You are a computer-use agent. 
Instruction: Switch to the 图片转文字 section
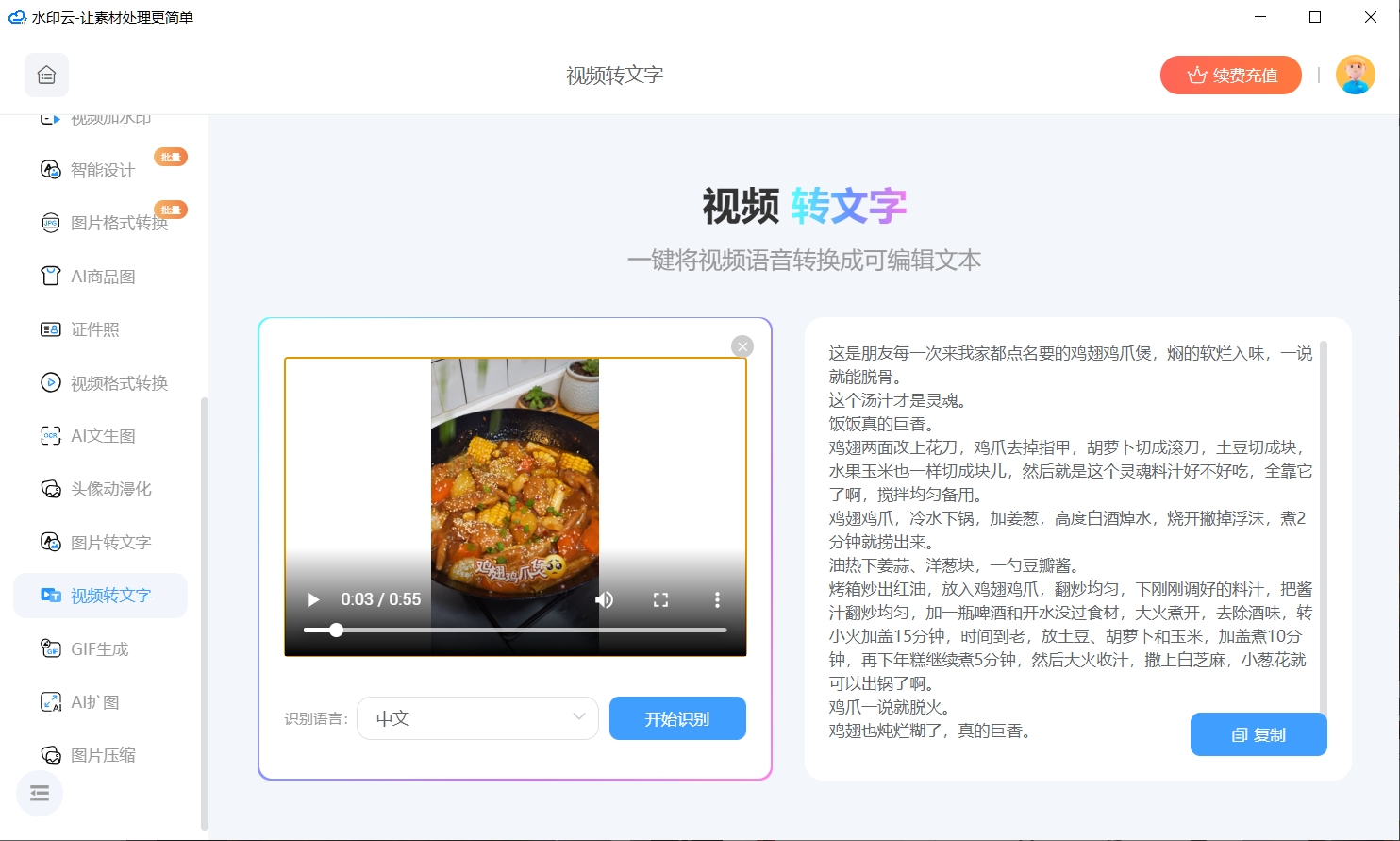point(102,542)
